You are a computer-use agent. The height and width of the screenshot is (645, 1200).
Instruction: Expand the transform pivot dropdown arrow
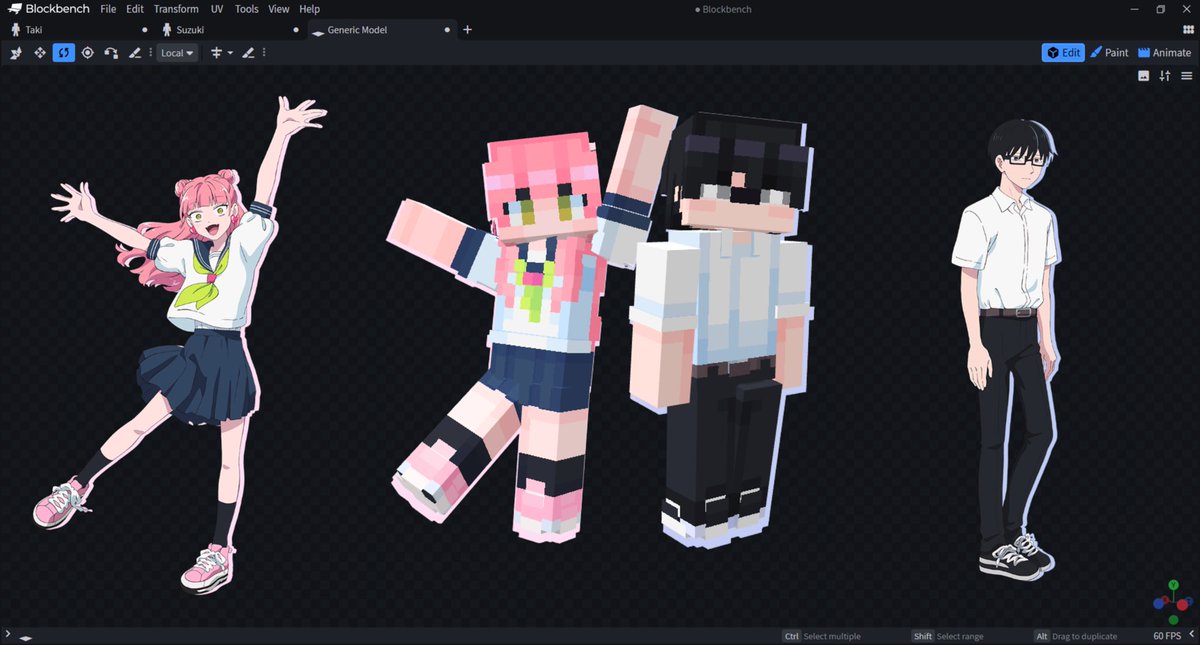tap(230, 53)
